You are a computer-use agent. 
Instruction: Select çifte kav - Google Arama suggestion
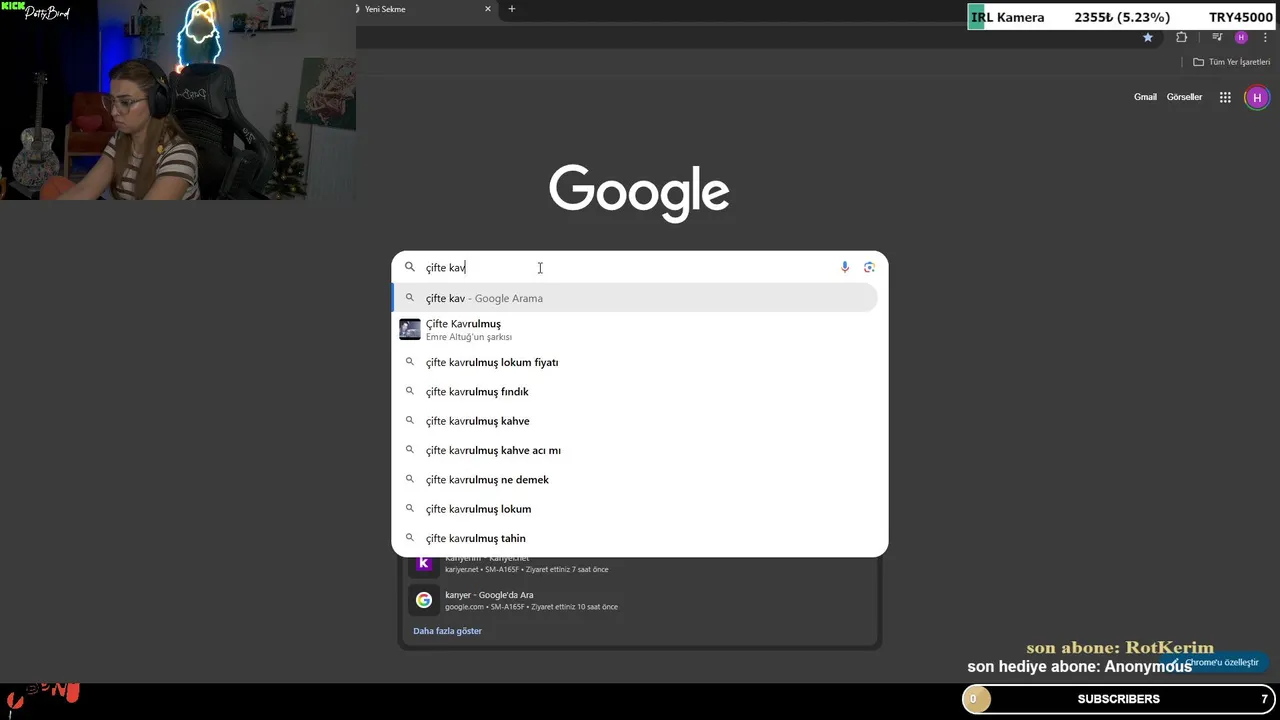click(634, 298)
